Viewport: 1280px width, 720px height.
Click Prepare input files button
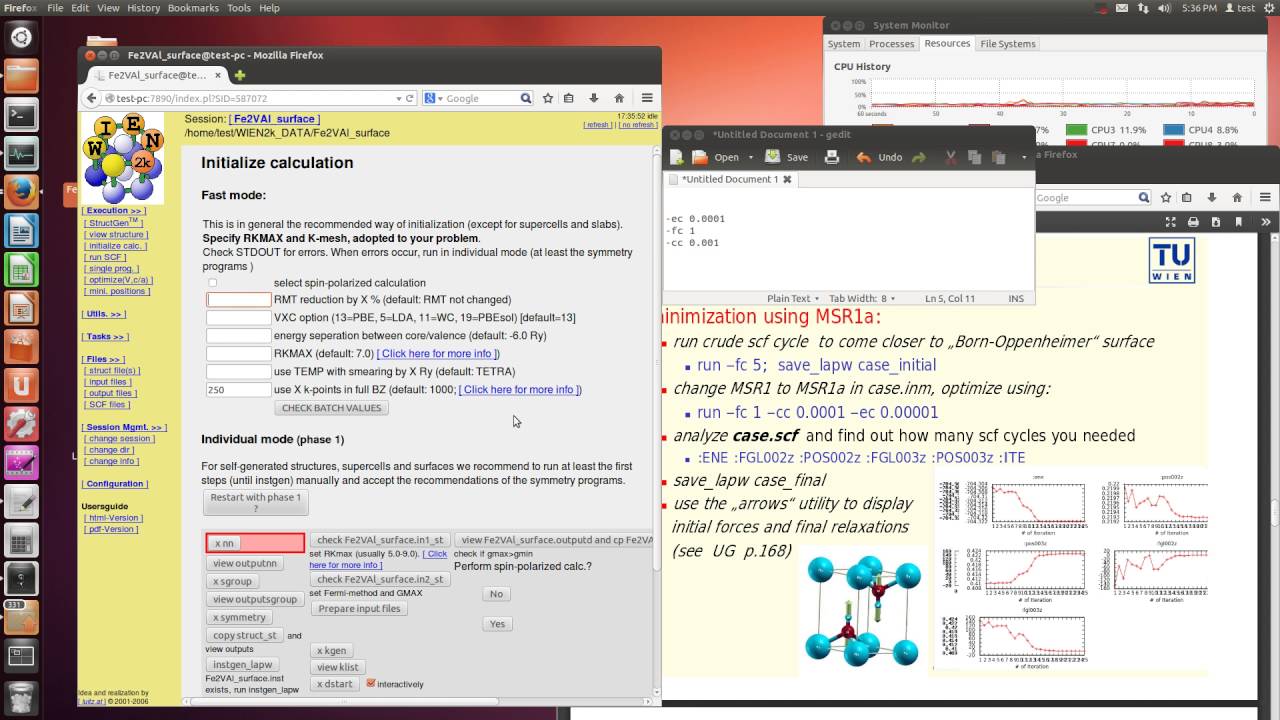[x=359, y=609]
